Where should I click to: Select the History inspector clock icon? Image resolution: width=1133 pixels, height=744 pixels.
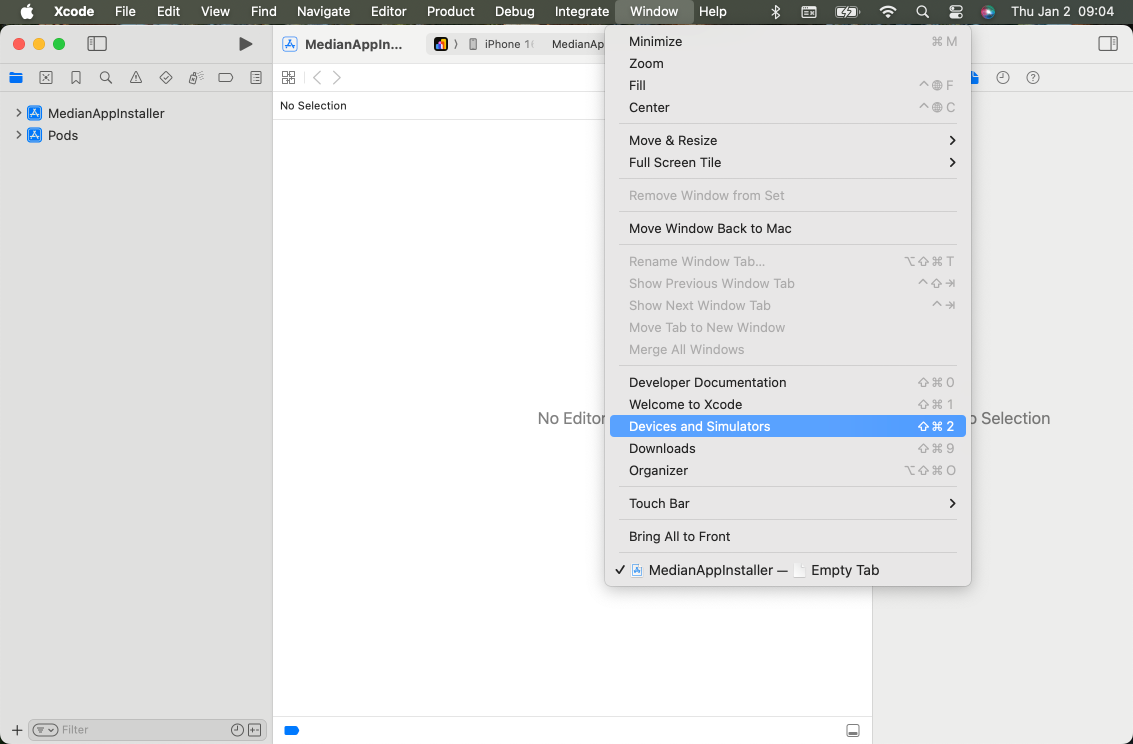point(1002,77)
